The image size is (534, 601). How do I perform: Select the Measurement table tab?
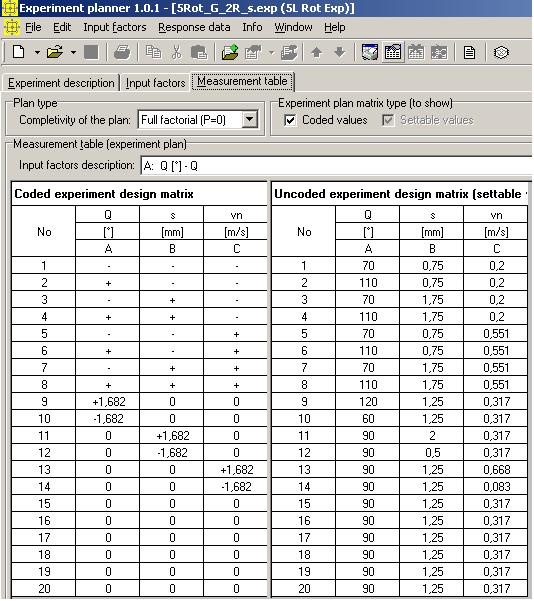(242, 81)
